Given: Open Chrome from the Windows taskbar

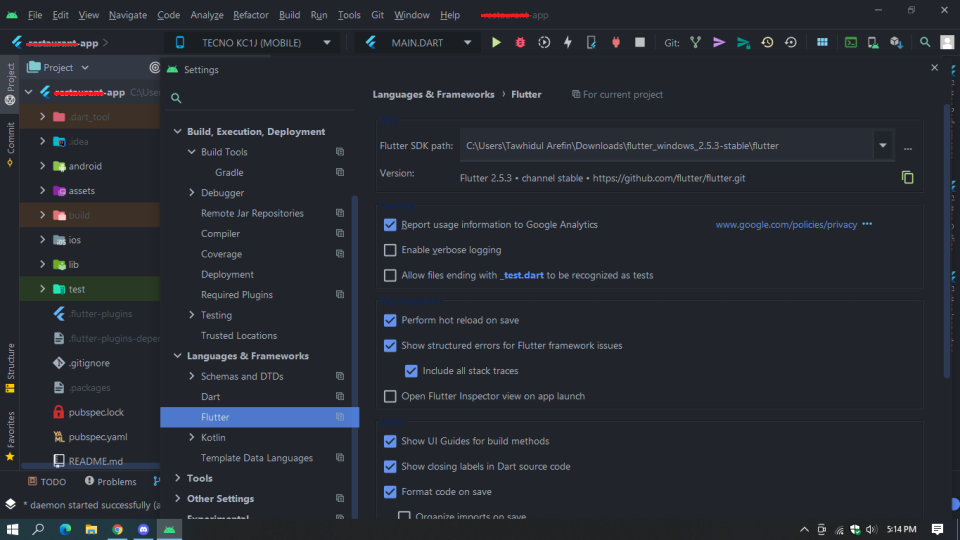Looking at the screenshot, I should coord(117,529).
